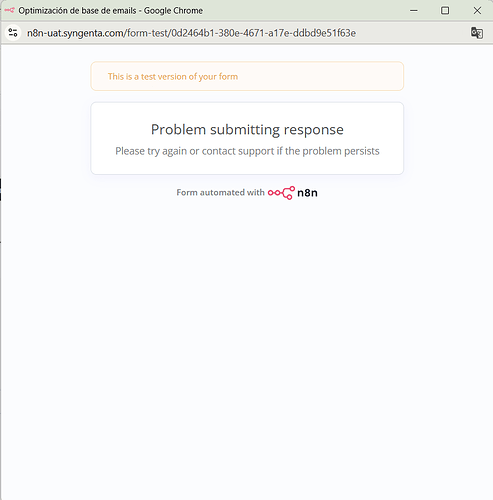
Task: Click the "Google Chrome" text in title bar
Action: click(x=173, y=11)
